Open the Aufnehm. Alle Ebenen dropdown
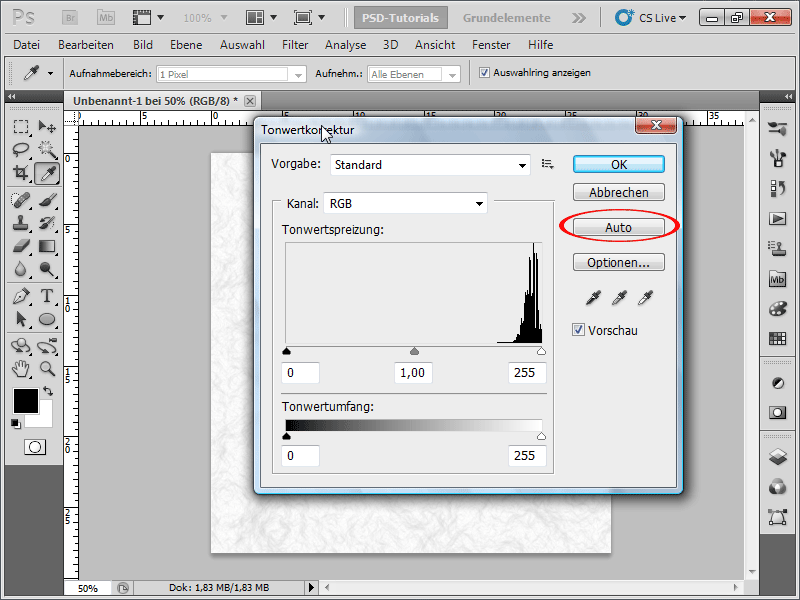Image resolution: width=800 pixels, height=600 pixels. click(x=414, y=74)
